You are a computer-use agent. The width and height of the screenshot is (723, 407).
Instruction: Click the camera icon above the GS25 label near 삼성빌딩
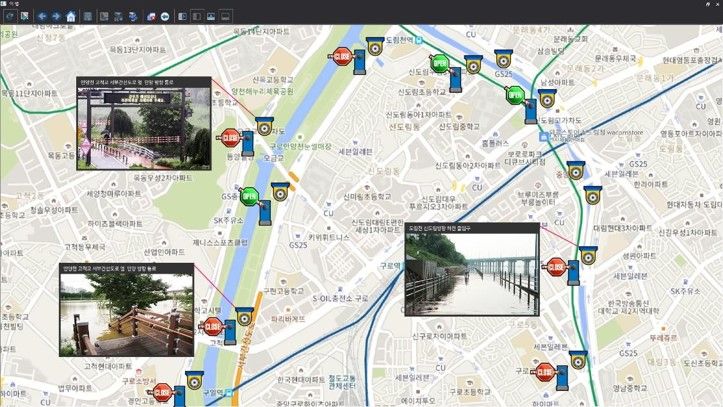tap(503, 59)
